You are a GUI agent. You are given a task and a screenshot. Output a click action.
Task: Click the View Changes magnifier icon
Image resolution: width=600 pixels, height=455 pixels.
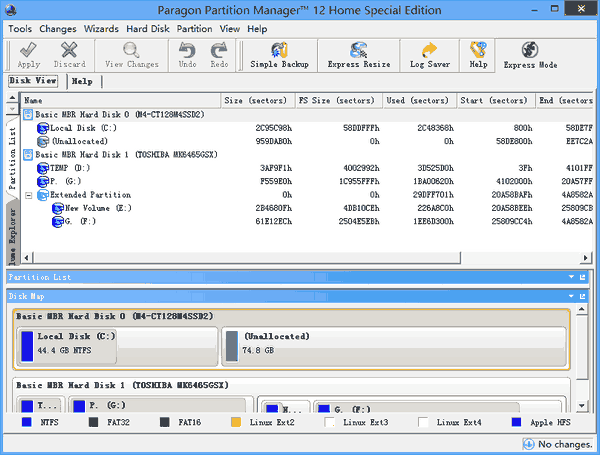coord(131,55)
